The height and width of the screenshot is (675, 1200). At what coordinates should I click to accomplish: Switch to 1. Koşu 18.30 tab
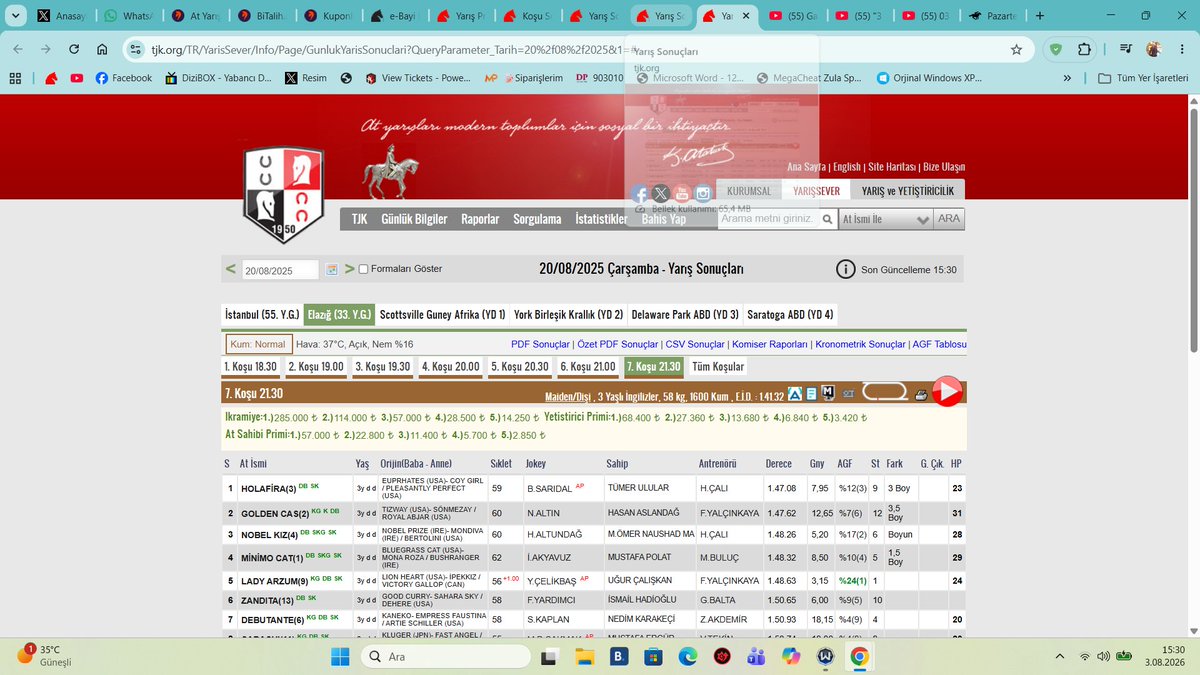251,367
